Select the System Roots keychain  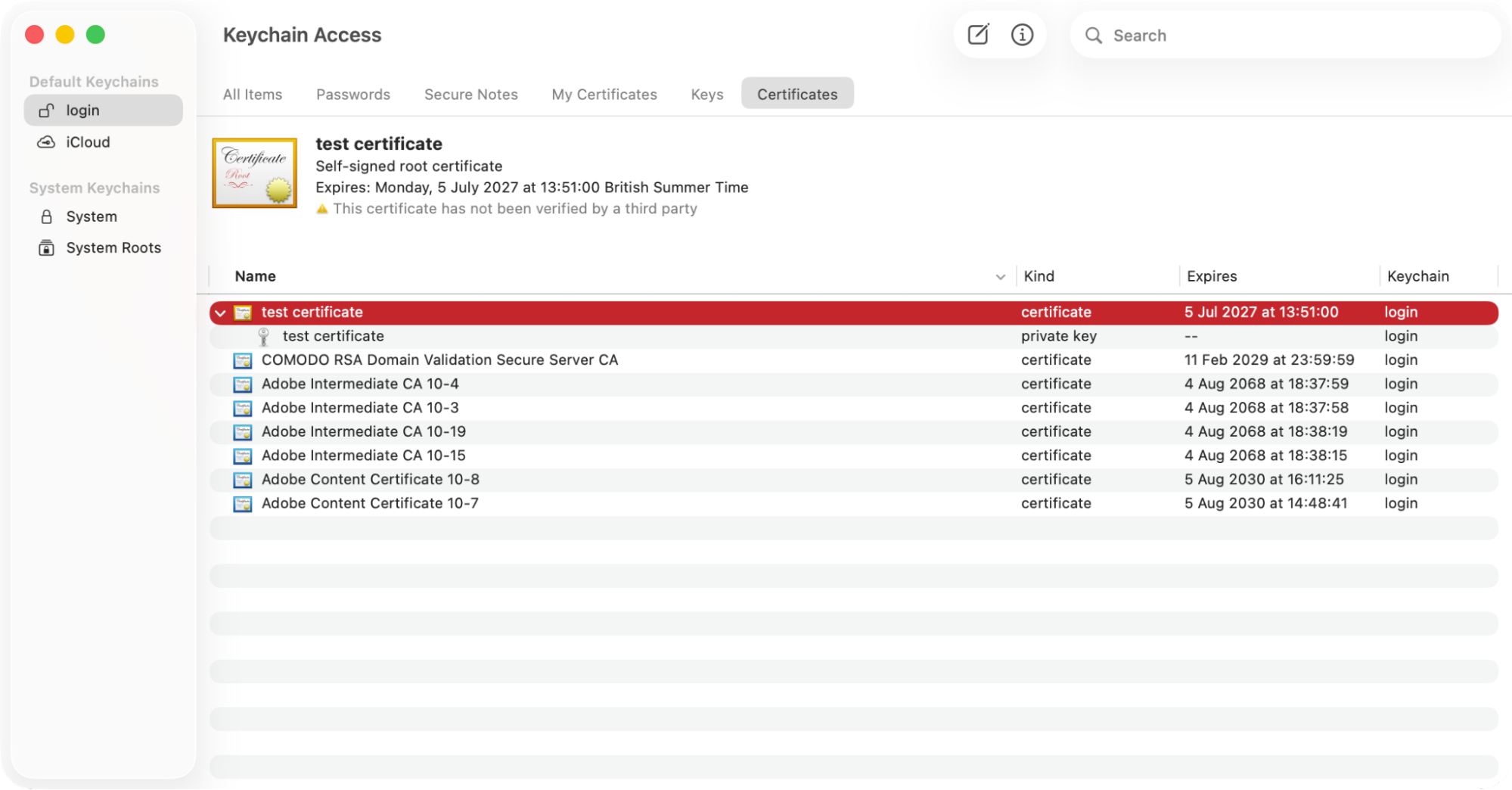pos(104,248)
